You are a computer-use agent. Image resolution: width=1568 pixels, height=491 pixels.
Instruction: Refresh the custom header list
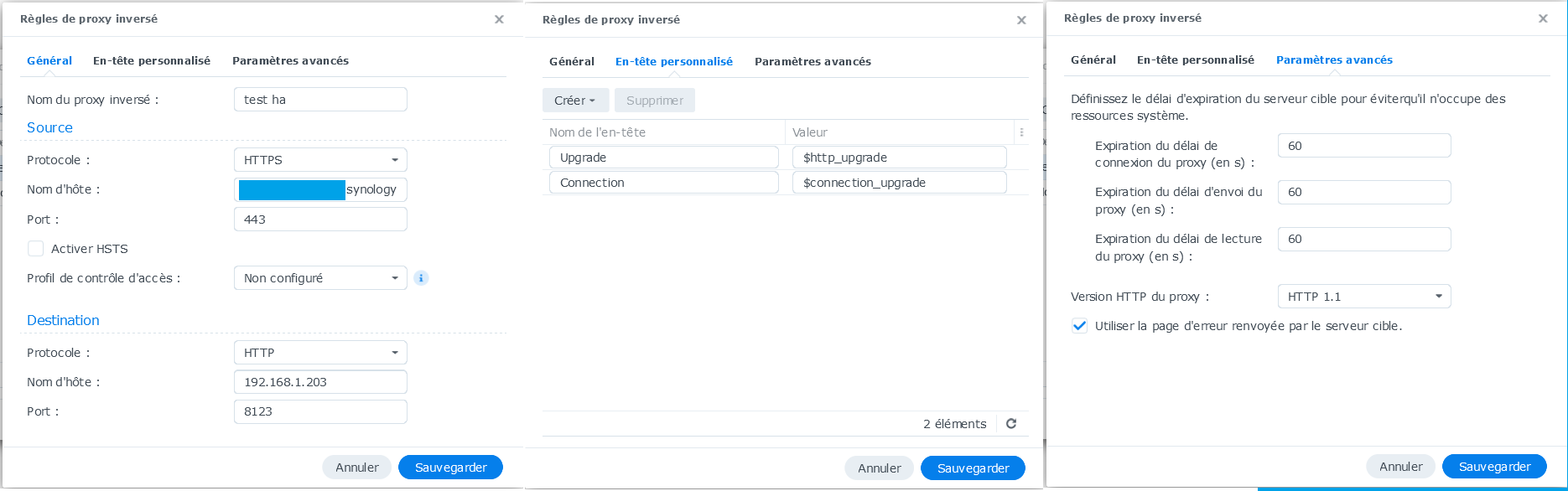[x=1011, y=424]
